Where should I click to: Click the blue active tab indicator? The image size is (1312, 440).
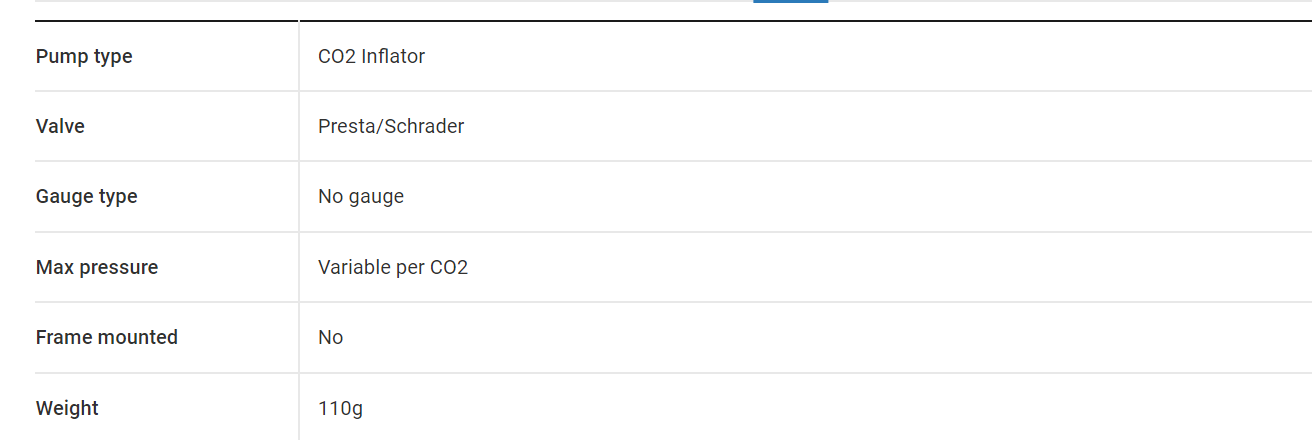point(790,1)
